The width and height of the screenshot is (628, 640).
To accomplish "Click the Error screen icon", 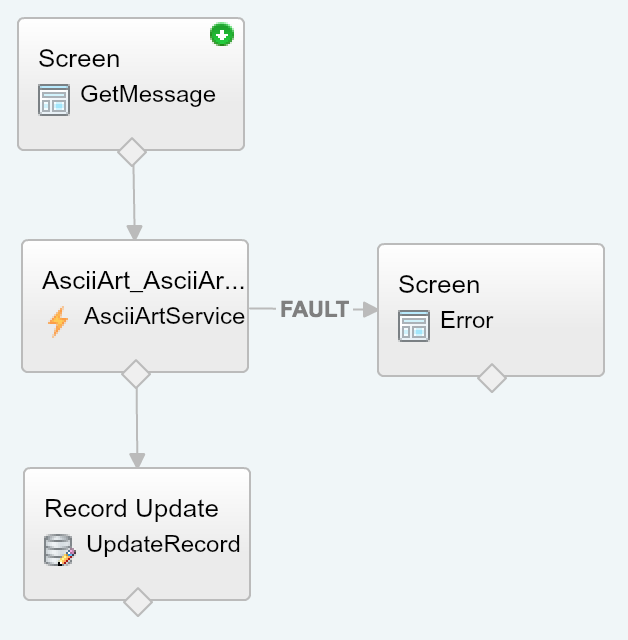I will 414,325.
